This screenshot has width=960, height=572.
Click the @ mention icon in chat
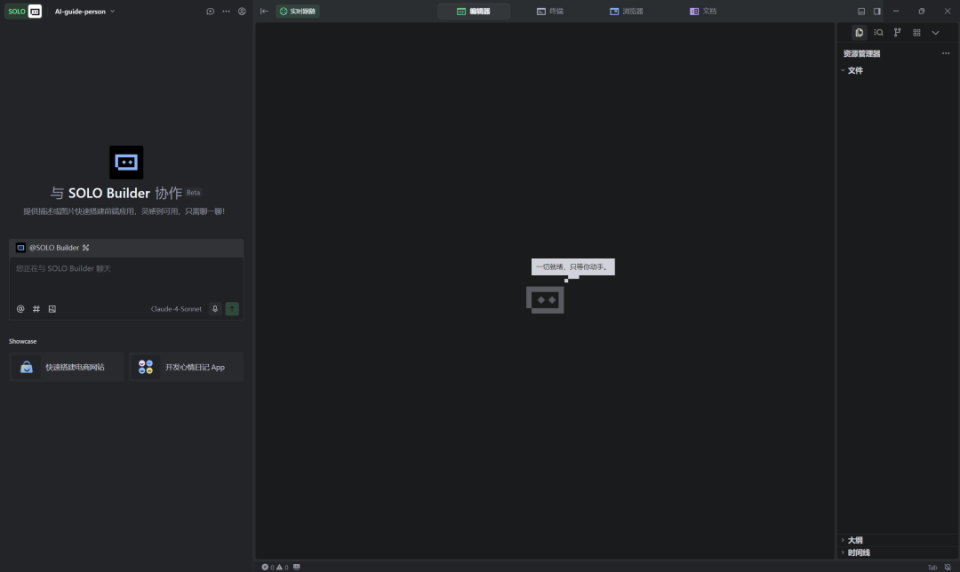(20, 309)
